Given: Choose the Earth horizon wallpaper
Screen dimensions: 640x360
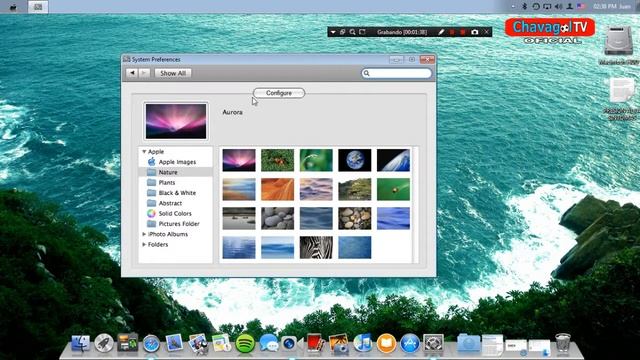Looking at the screenshot, I should pos(393,160).
